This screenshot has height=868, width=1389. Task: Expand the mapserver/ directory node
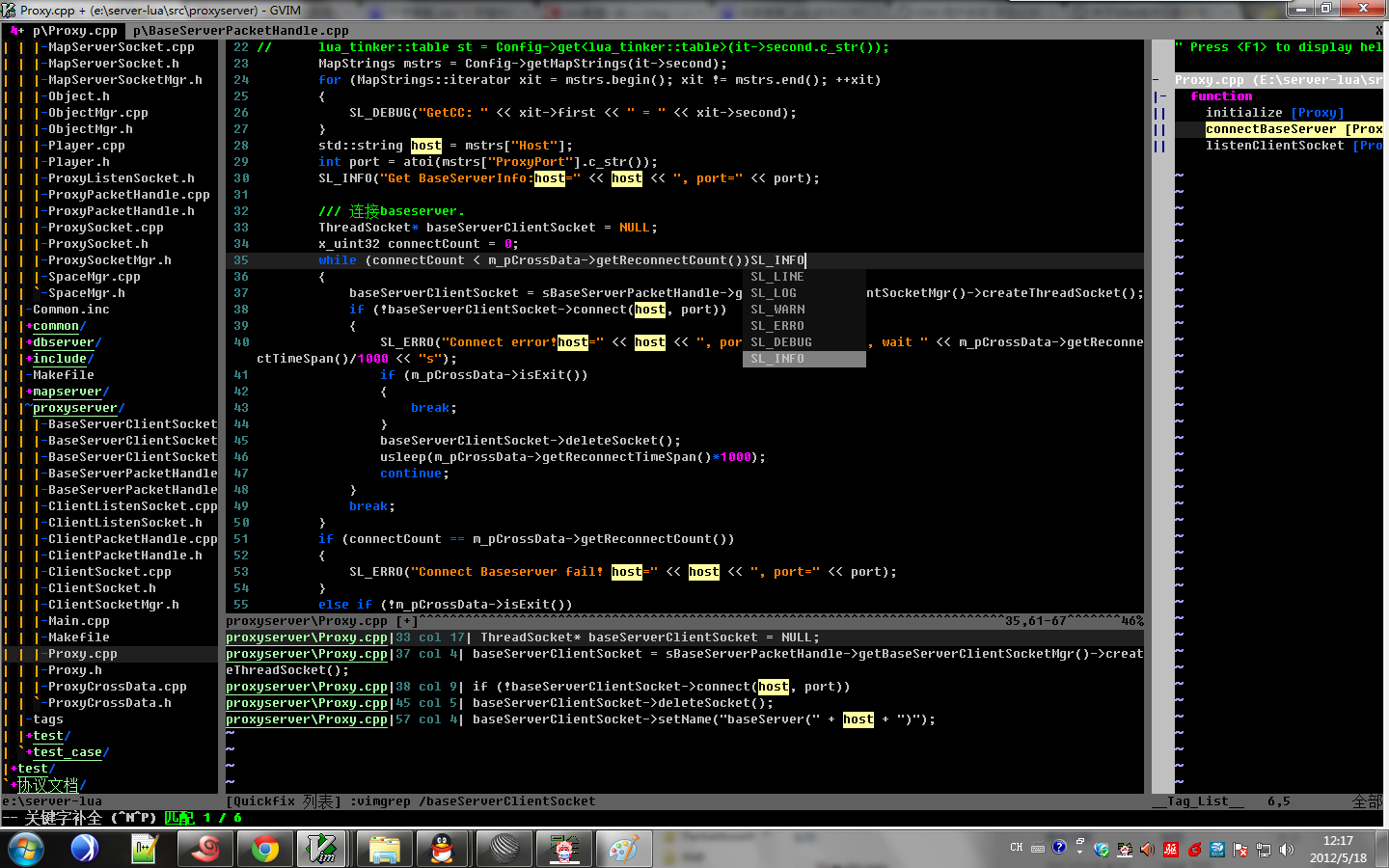[68, 392]
